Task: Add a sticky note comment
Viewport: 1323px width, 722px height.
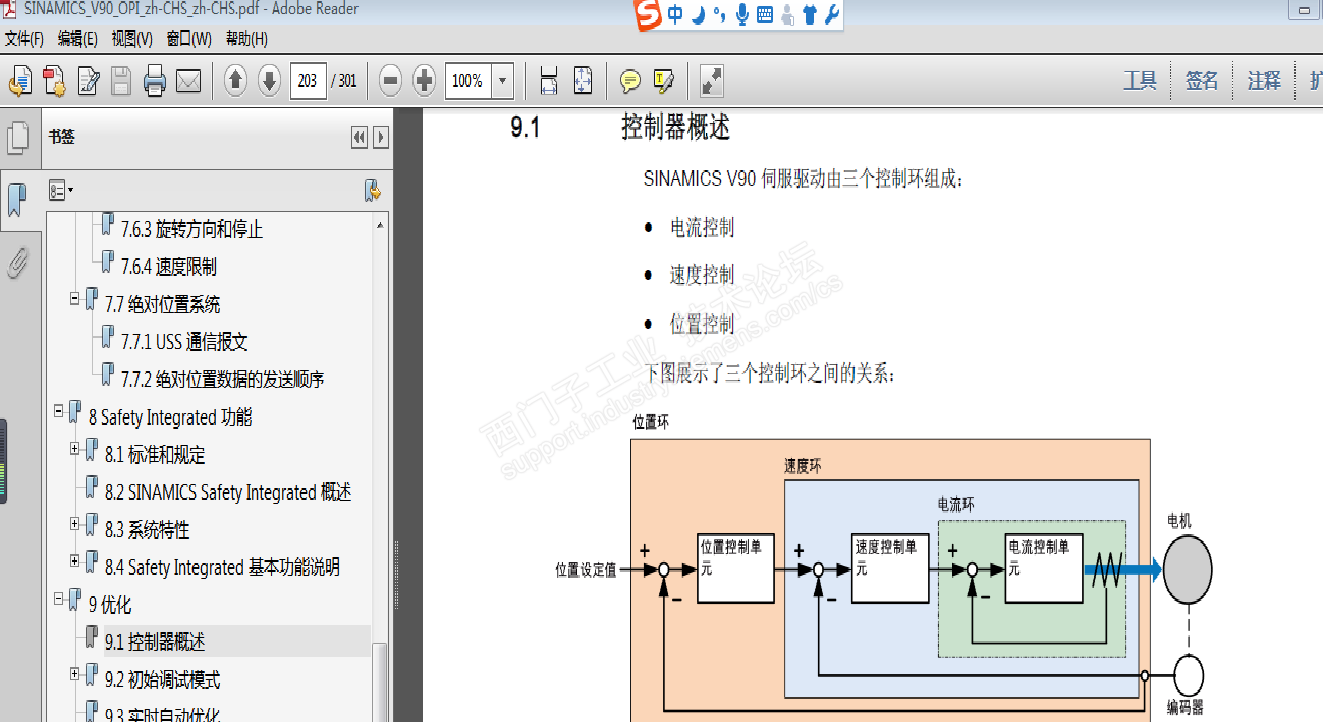Action: [x=630, y=80]
